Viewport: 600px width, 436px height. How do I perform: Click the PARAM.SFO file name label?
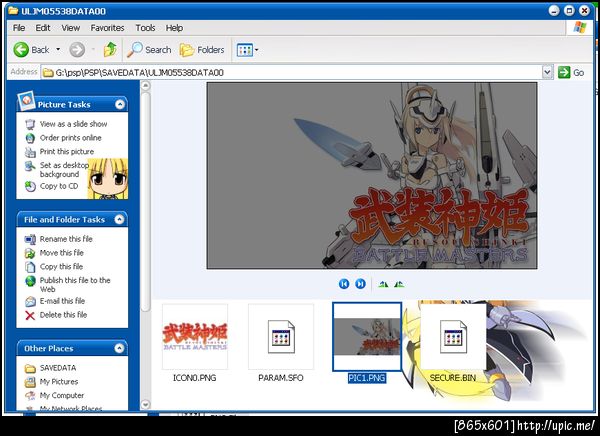pyautogui.click(x=281, y=378)
